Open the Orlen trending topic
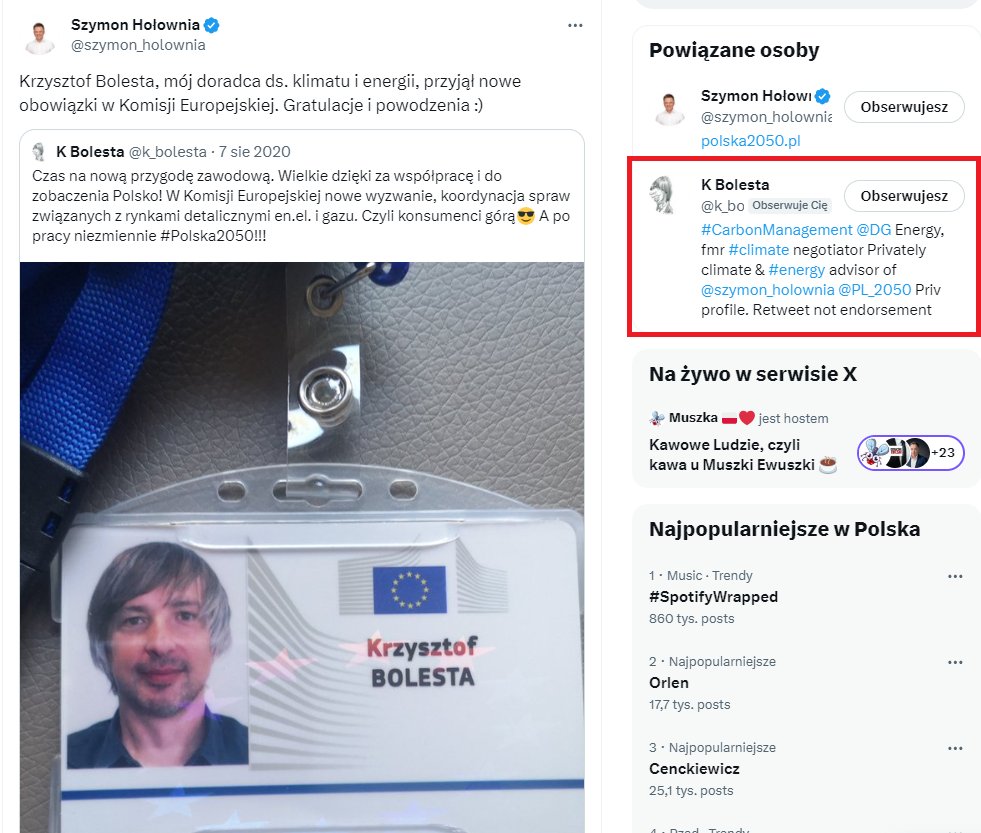 click(668, 683)
